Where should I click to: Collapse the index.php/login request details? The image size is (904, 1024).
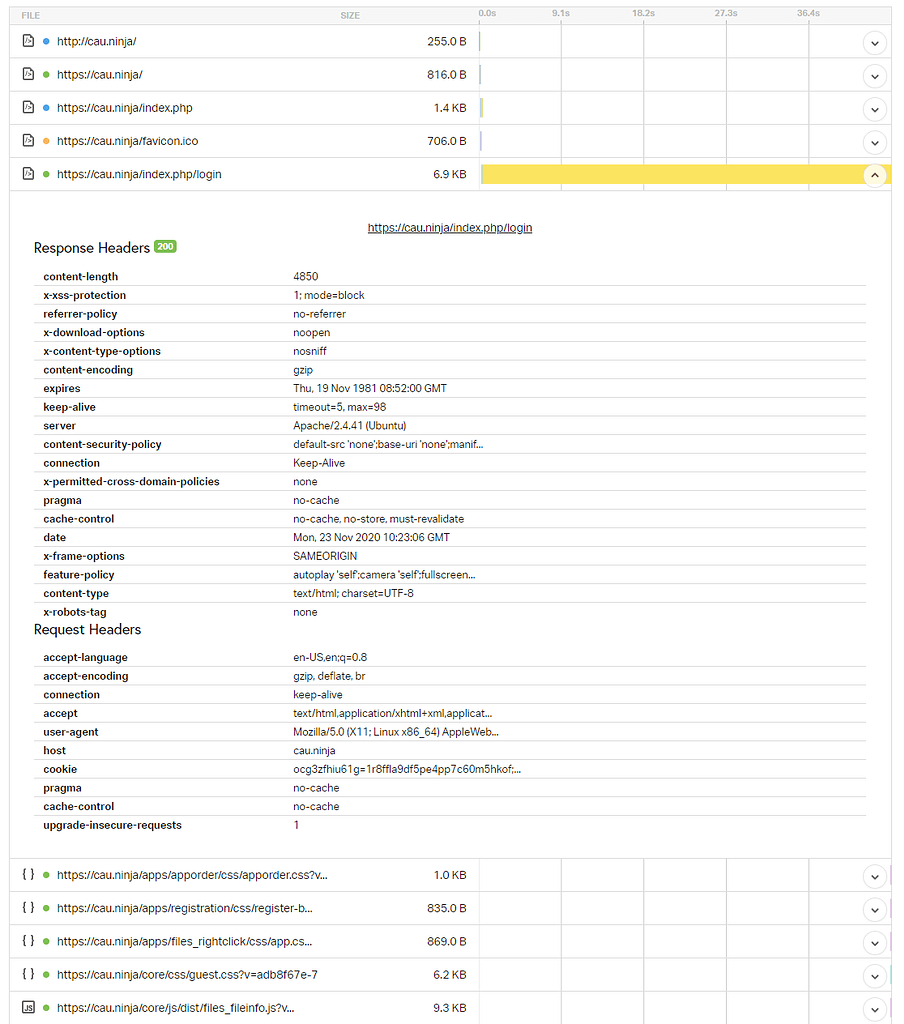875,175
